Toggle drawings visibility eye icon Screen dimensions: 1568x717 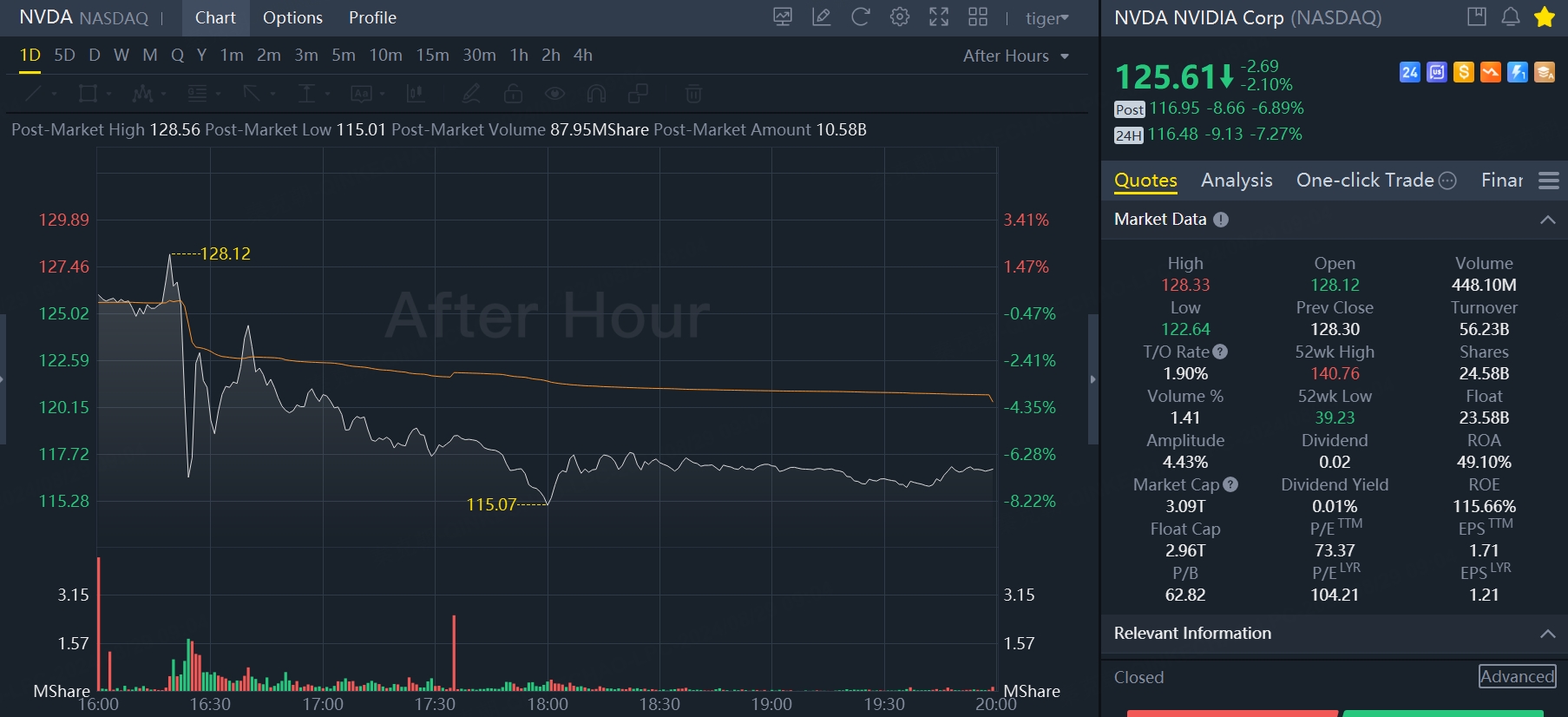(554, 93)
